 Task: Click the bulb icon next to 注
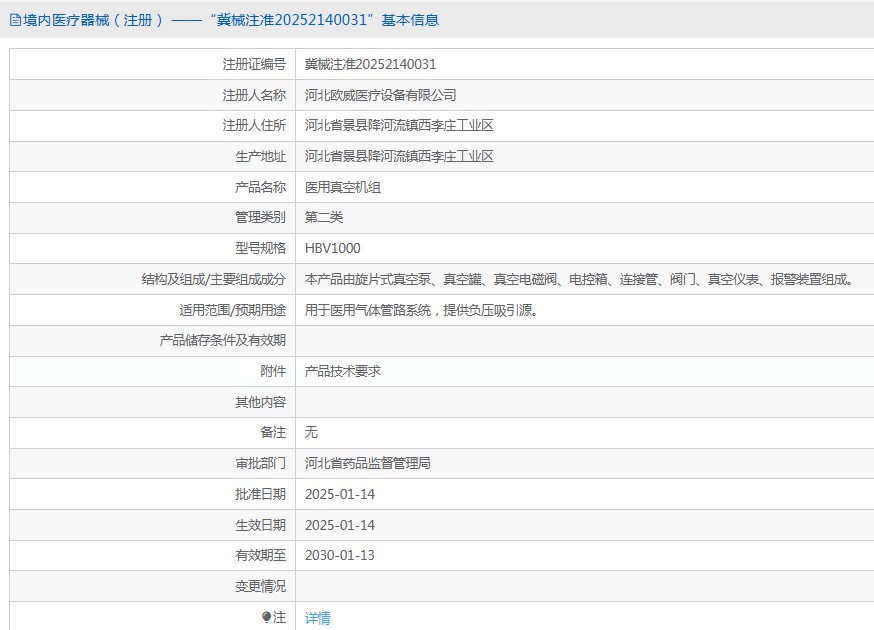[266, 617]
